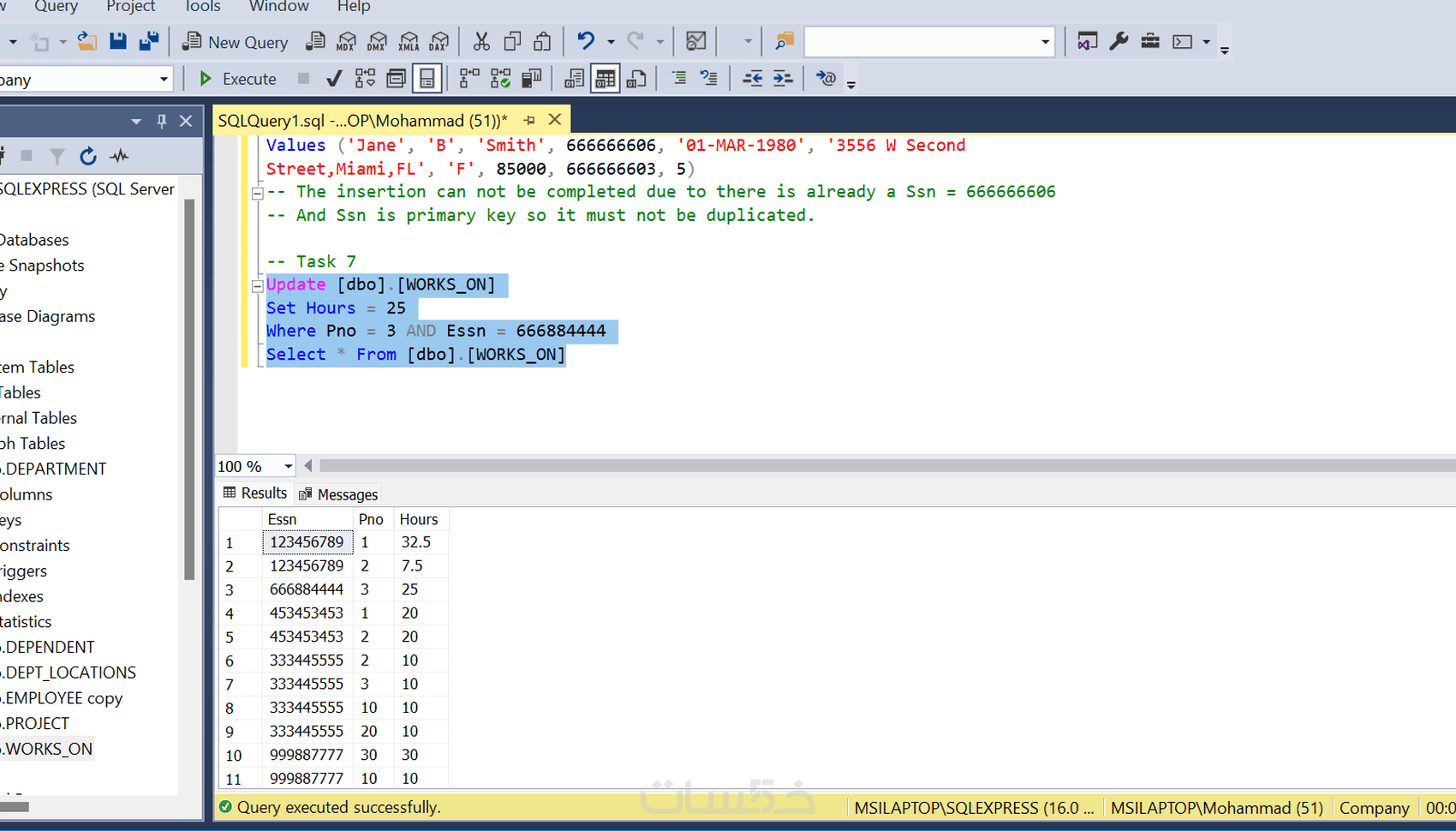Parse the query with the checkmark icon
The width and height of the screenshot is (1456, 831).
pyautogui.click(x=334, y=78)
